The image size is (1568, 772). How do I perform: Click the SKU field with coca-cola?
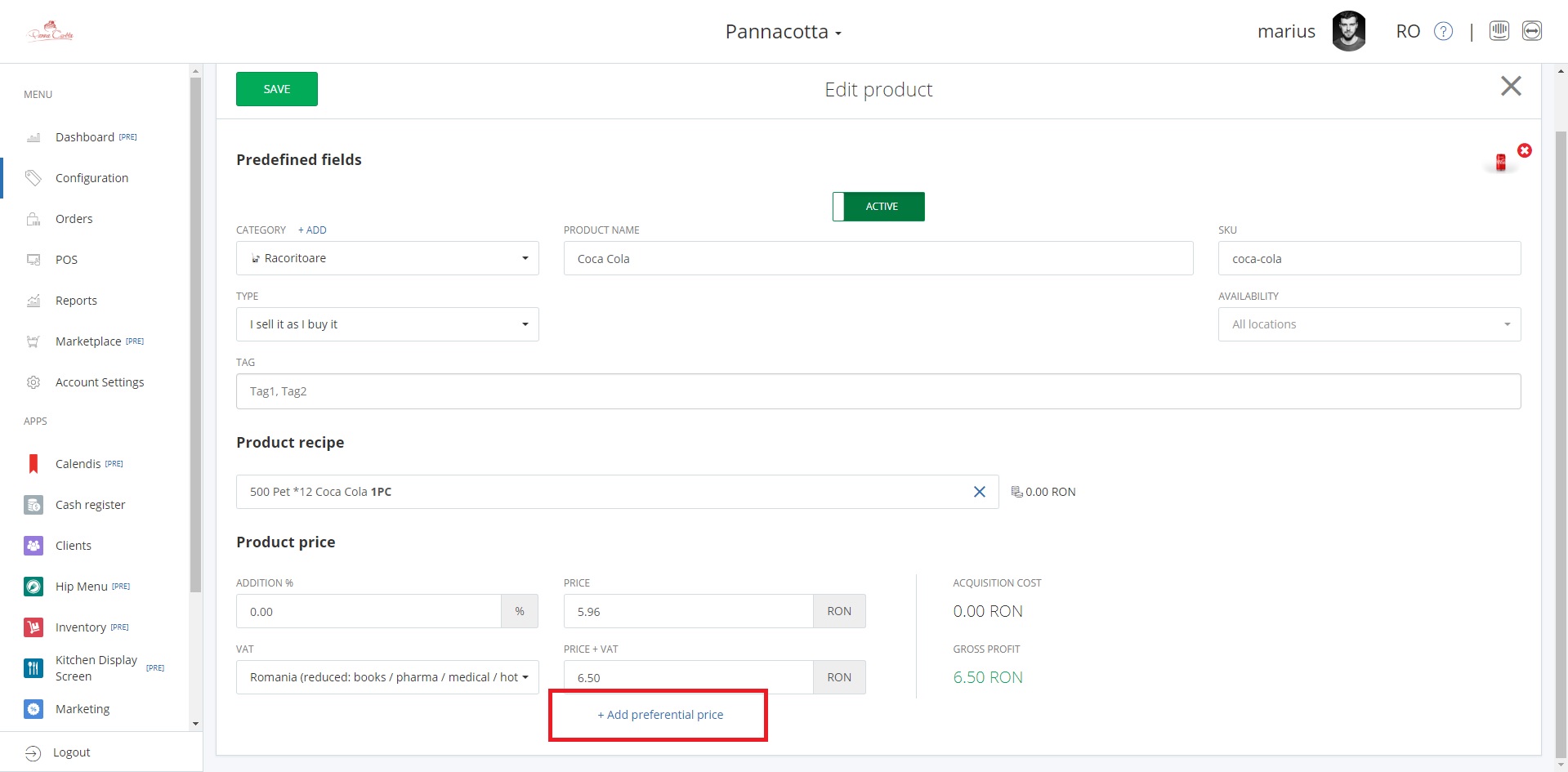(1369, 258)
